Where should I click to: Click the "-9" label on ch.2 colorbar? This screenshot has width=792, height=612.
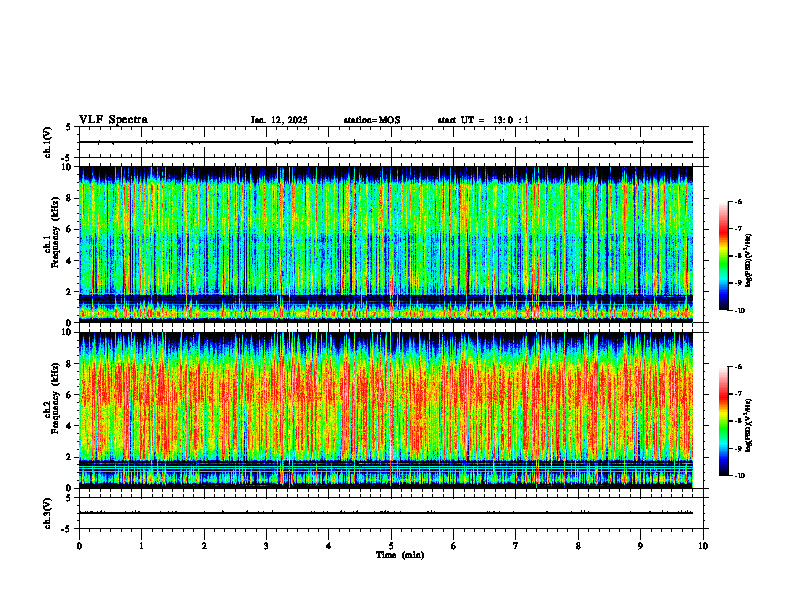pyautogui.click(x=738, y=448)
